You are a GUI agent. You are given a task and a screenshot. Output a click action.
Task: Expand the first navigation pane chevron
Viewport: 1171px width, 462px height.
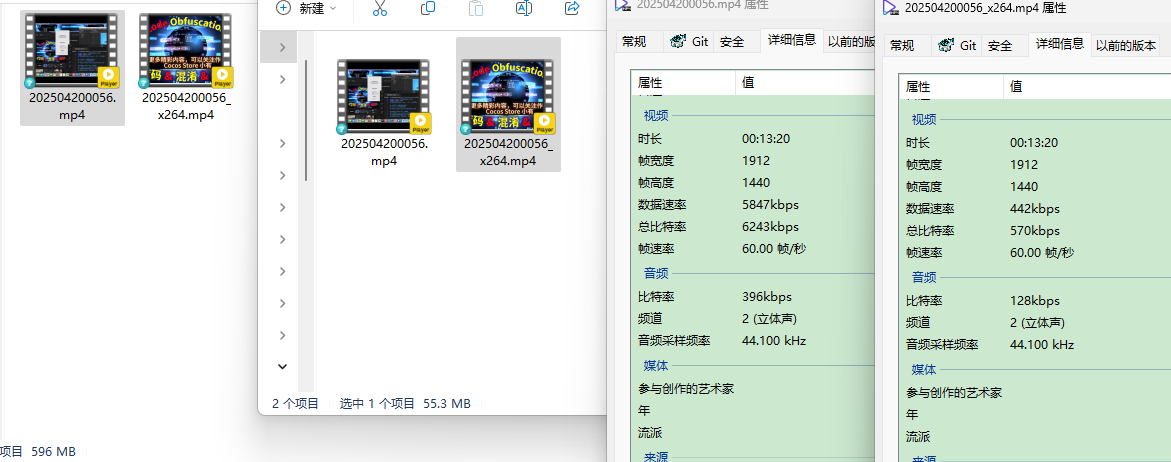tap(282, 48)
